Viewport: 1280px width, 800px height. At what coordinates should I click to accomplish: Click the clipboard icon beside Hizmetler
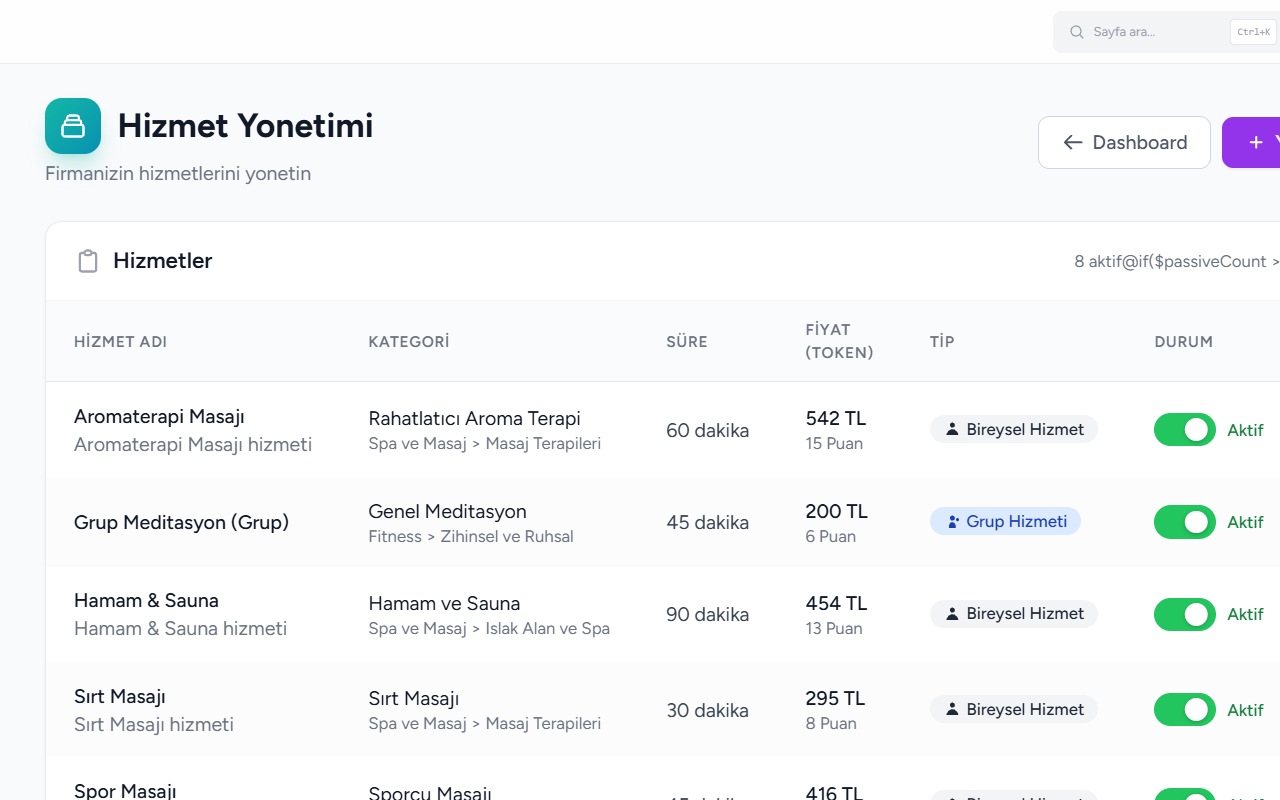[88, 261]
